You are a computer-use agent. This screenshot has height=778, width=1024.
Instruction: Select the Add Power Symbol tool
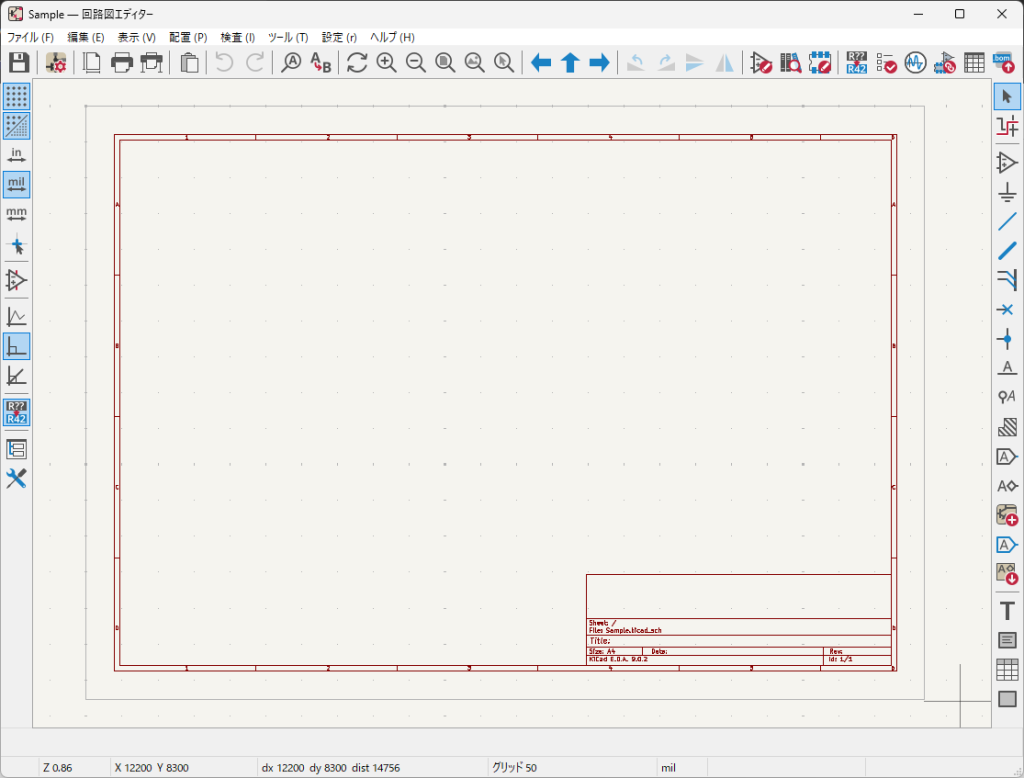point(1007,192)
